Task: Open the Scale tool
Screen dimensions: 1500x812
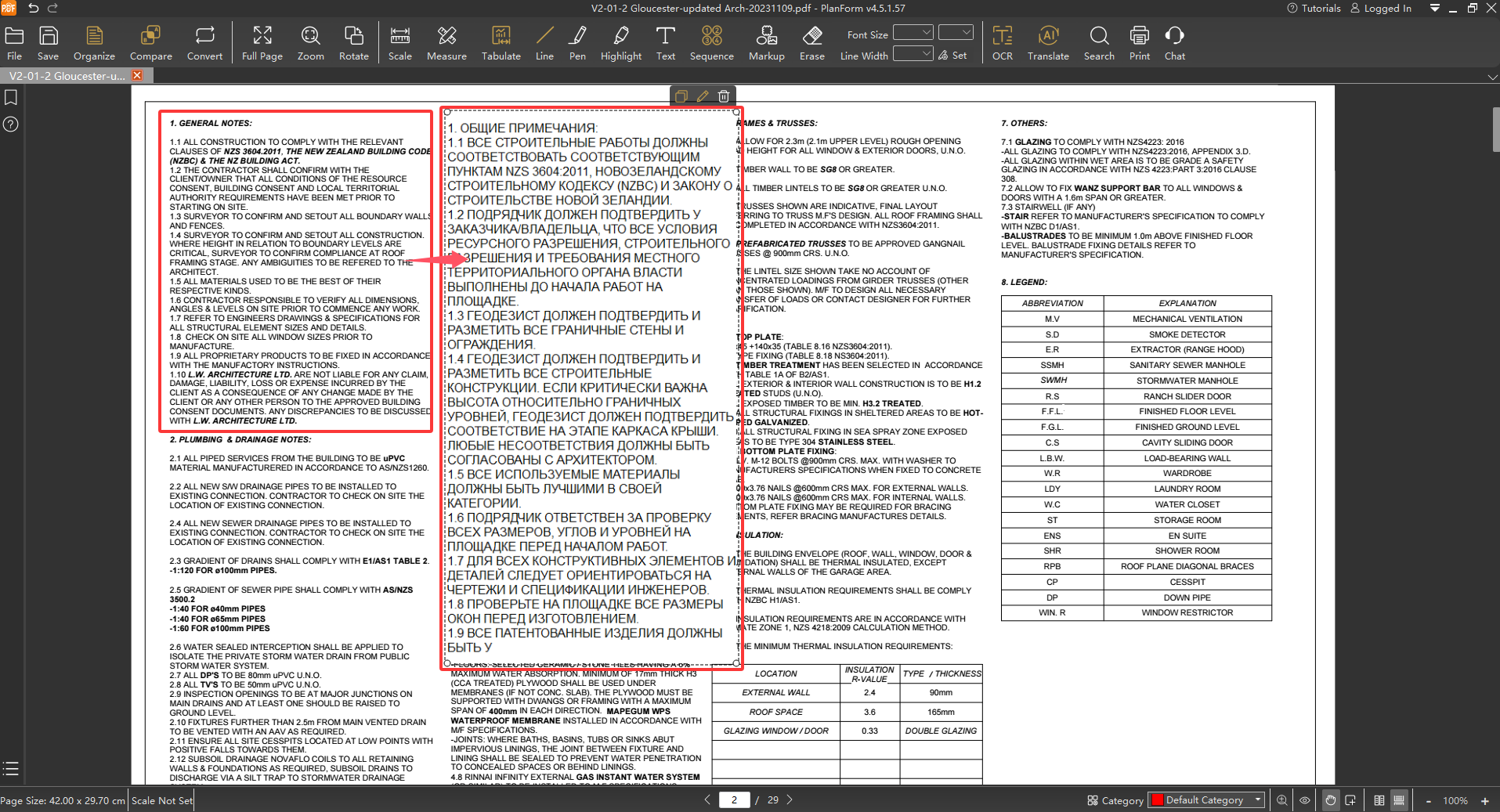Action: click(399, 43)
